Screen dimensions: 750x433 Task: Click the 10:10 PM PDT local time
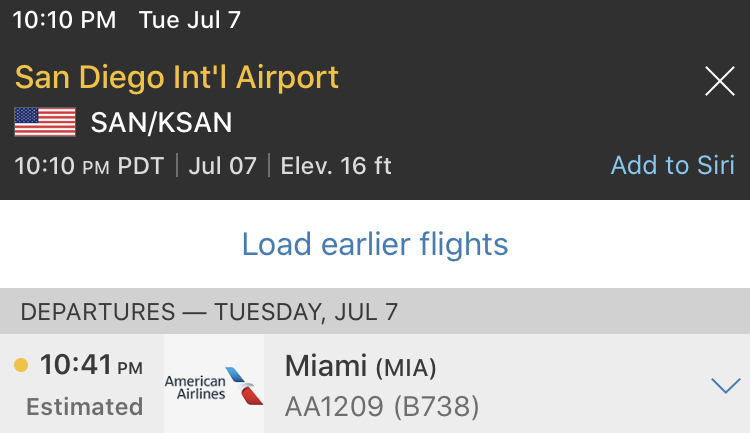pos(89,166)
